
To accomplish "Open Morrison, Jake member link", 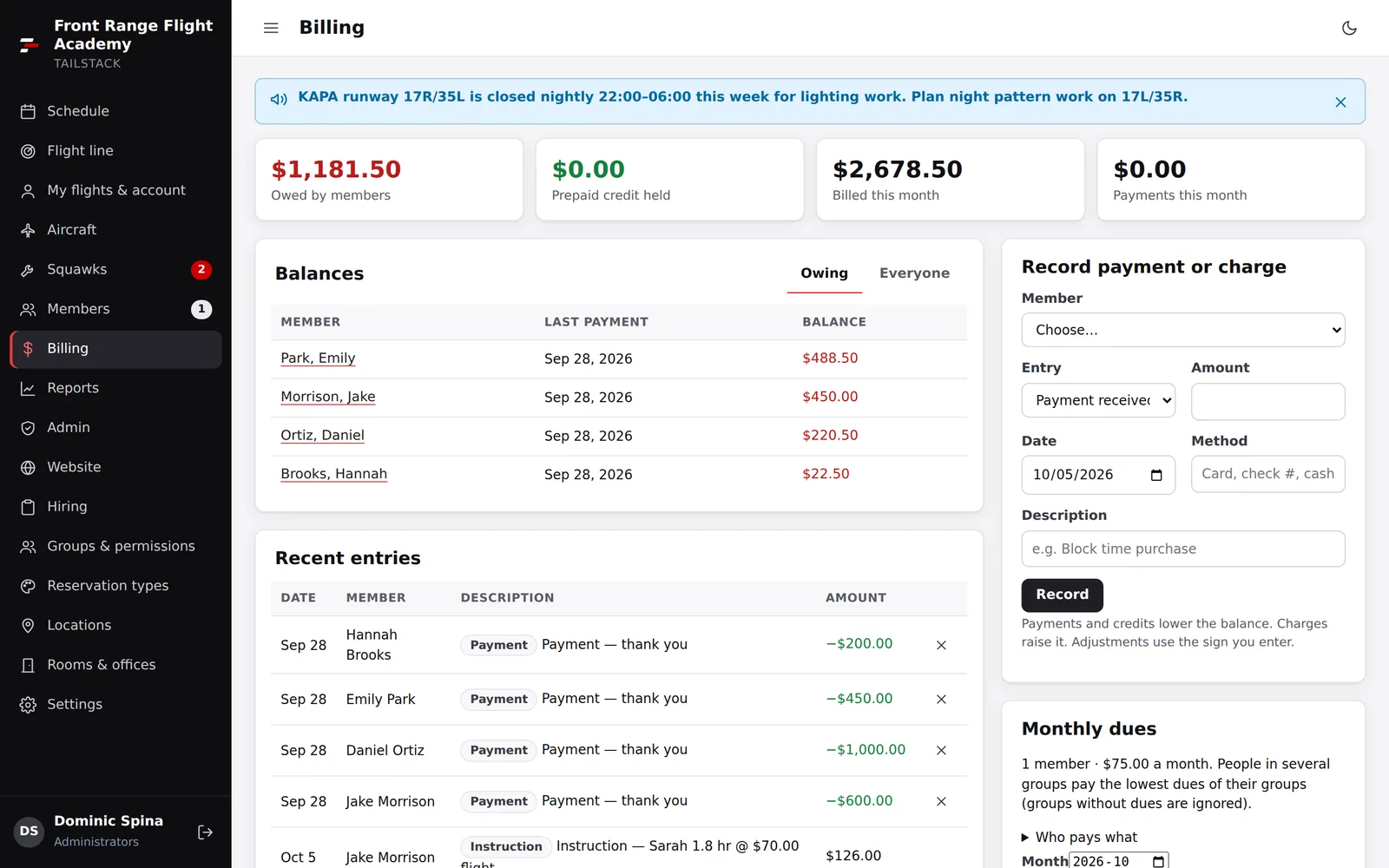I will click(x=328, y=397).
